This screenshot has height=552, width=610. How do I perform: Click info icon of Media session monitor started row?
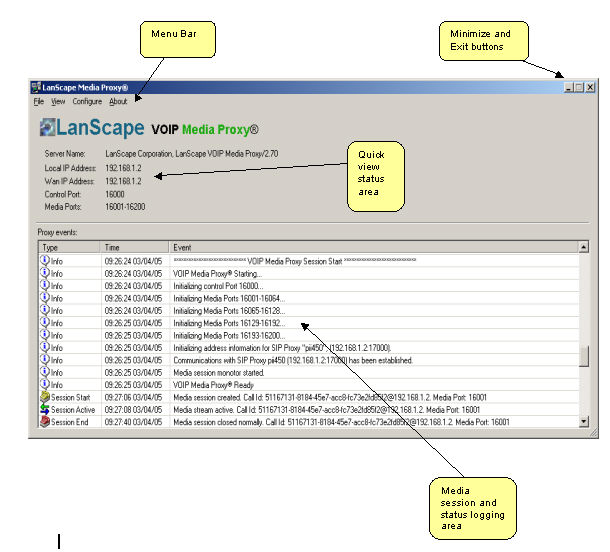pyautogui.click(x=45, y=372)
